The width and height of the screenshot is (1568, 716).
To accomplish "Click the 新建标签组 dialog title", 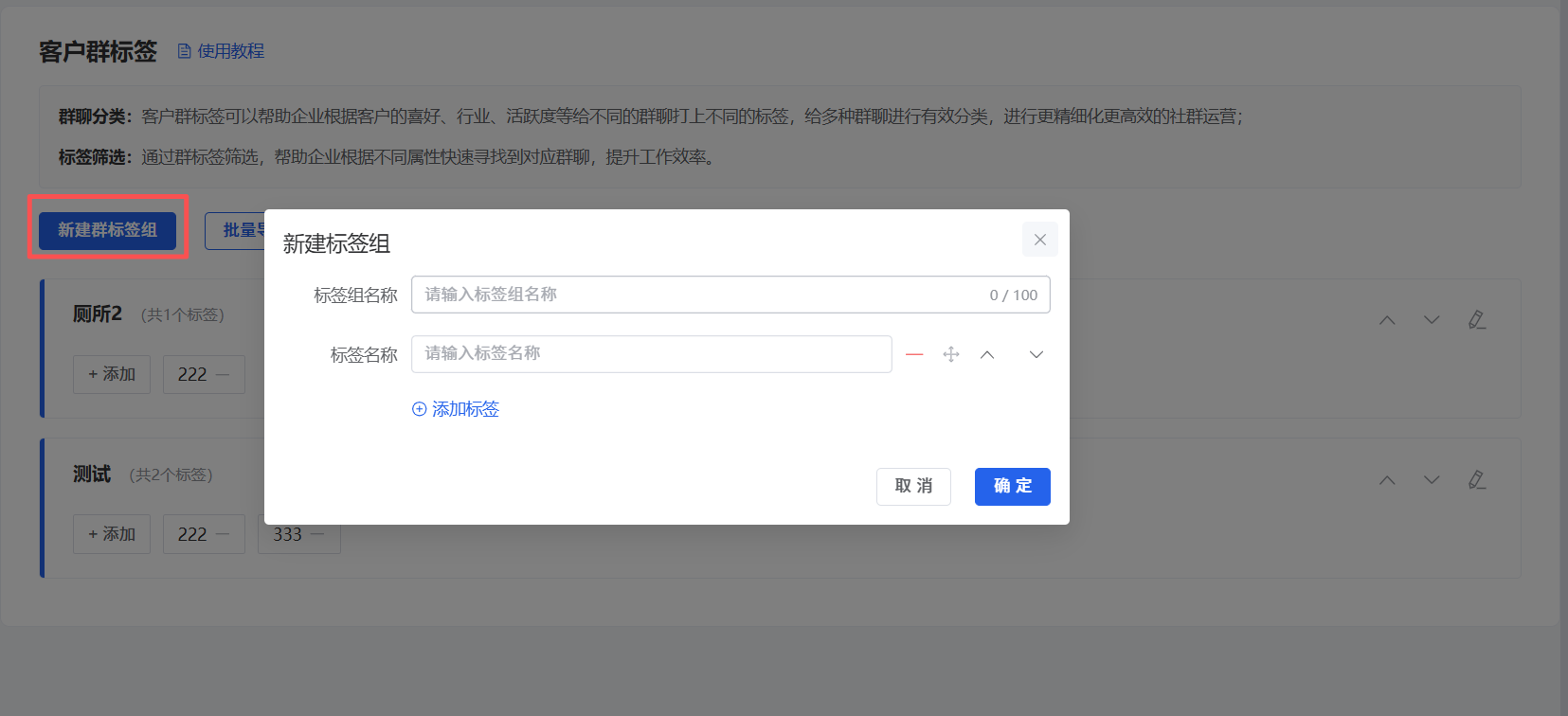I will pyautogui.click(x=336, y=243).
